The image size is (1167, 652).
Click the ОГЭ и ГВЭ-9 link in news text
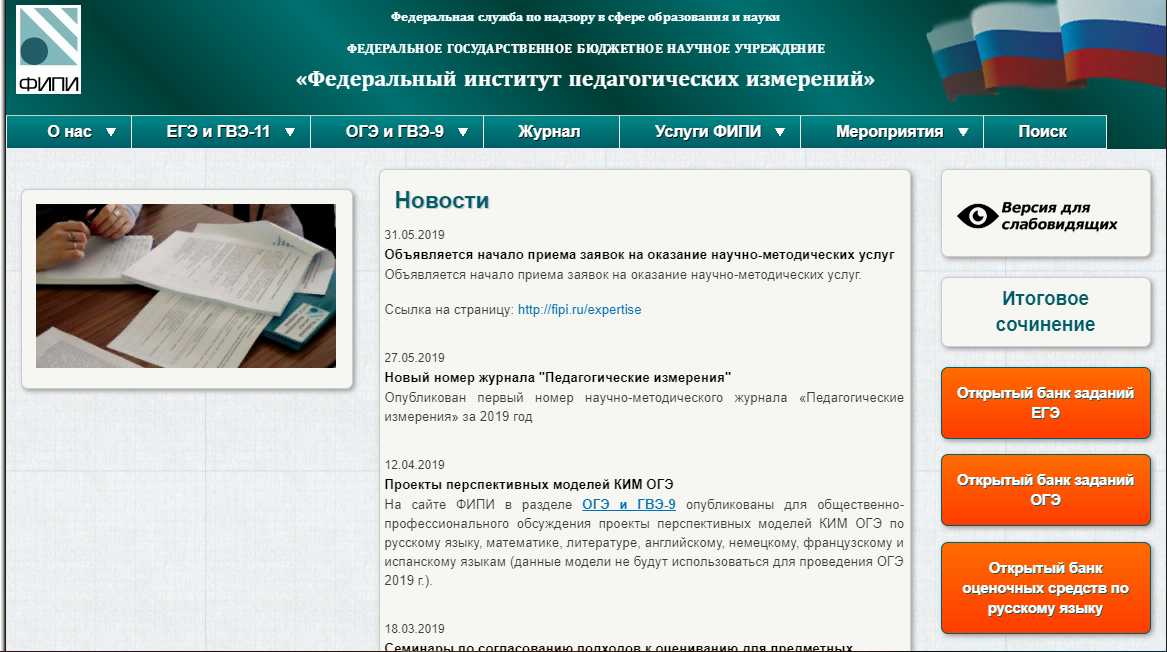pyautogui.click(x=629, y=505)
